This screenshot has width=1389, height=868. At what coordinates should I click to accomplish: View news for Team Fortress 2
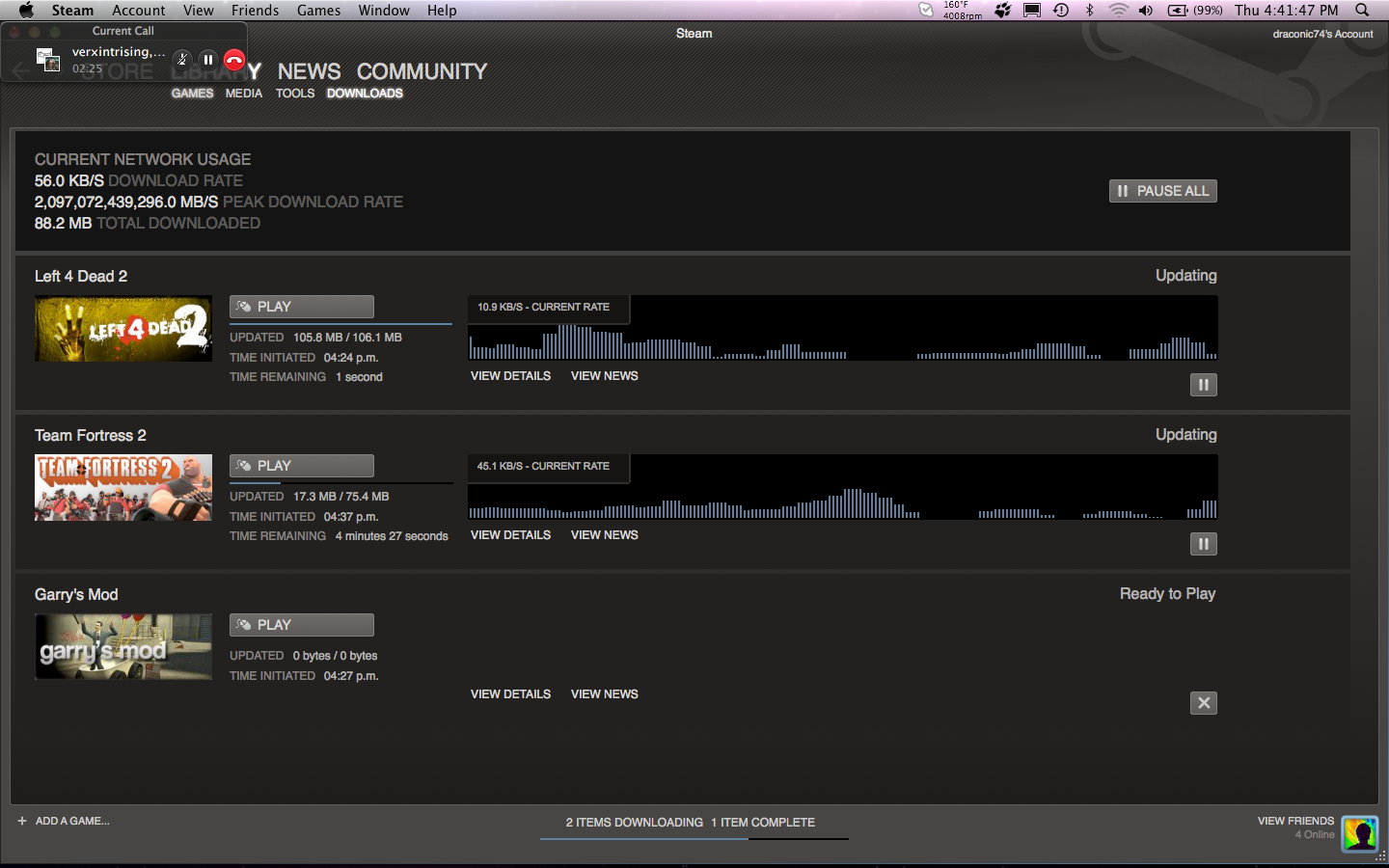click(605, 535)
